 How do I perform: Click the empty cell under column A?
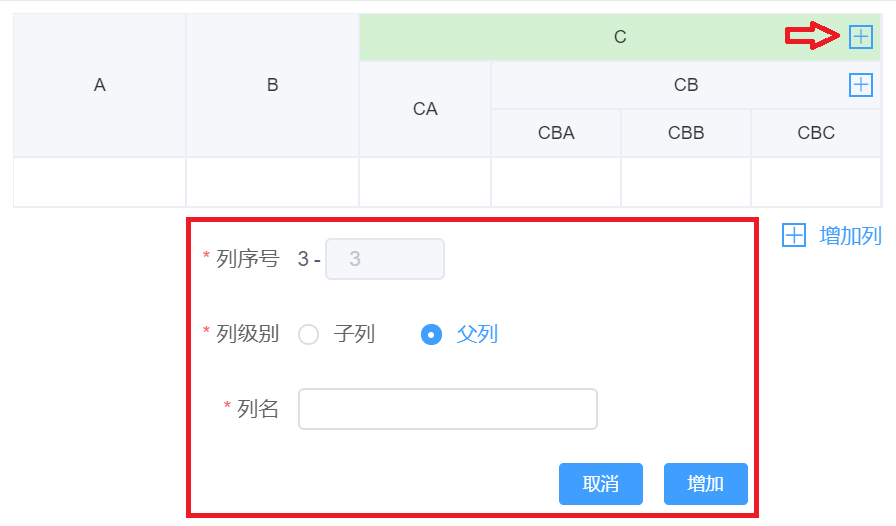click(100, 182)
